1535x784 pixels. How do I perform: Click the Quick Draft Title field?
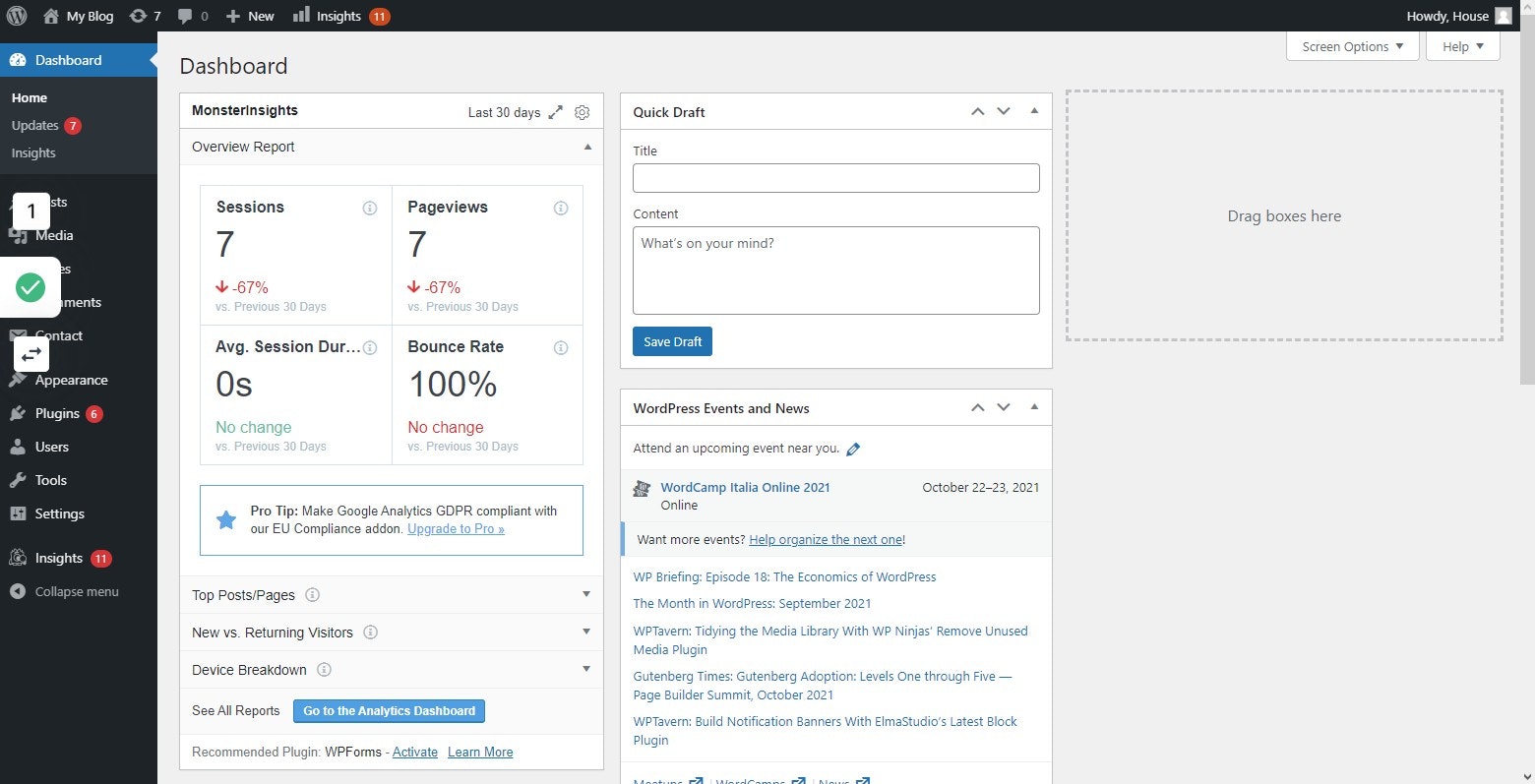pyautogui.click(x=836, y=178)
